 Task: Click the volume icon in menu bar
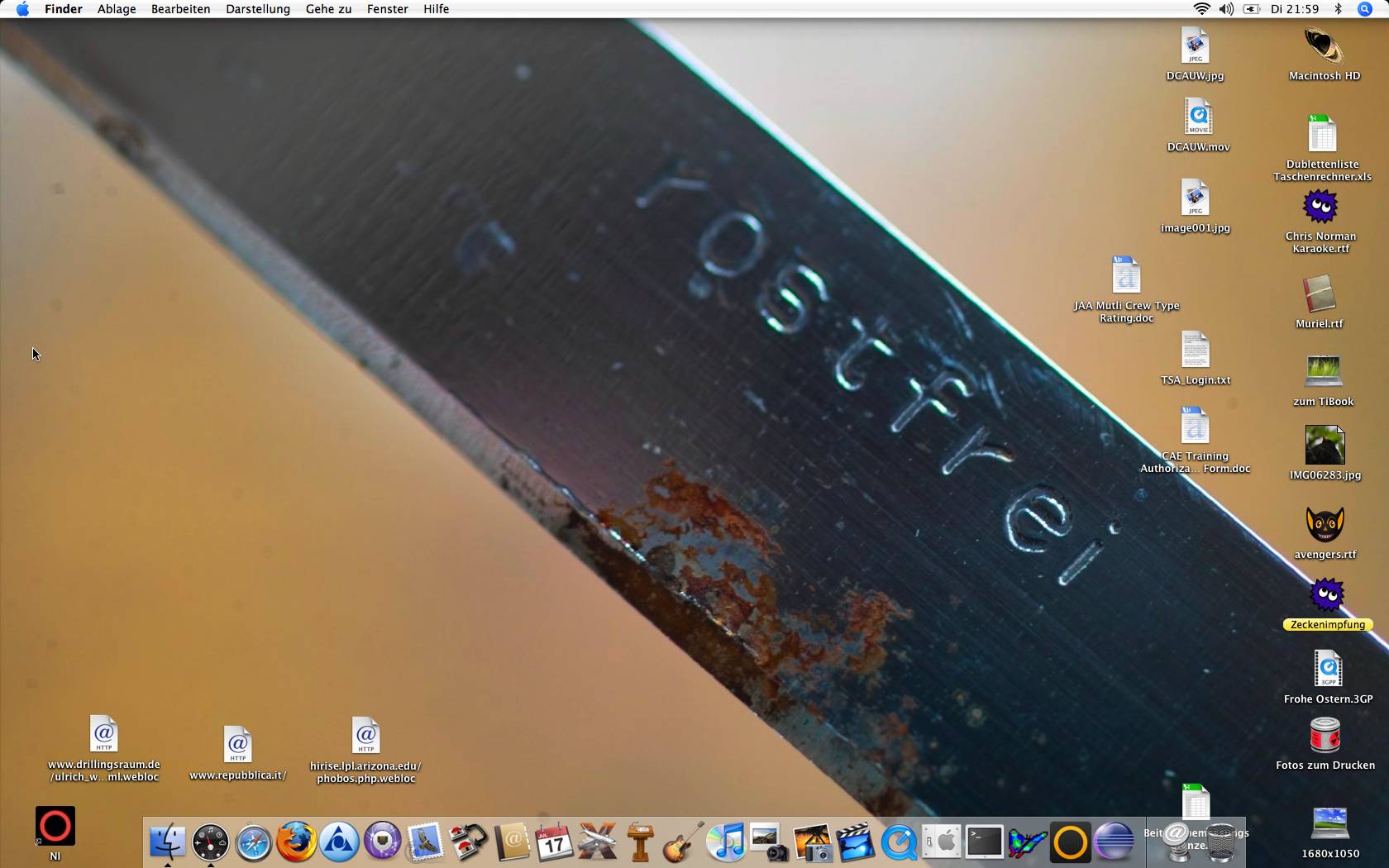tap(1226, 9)
